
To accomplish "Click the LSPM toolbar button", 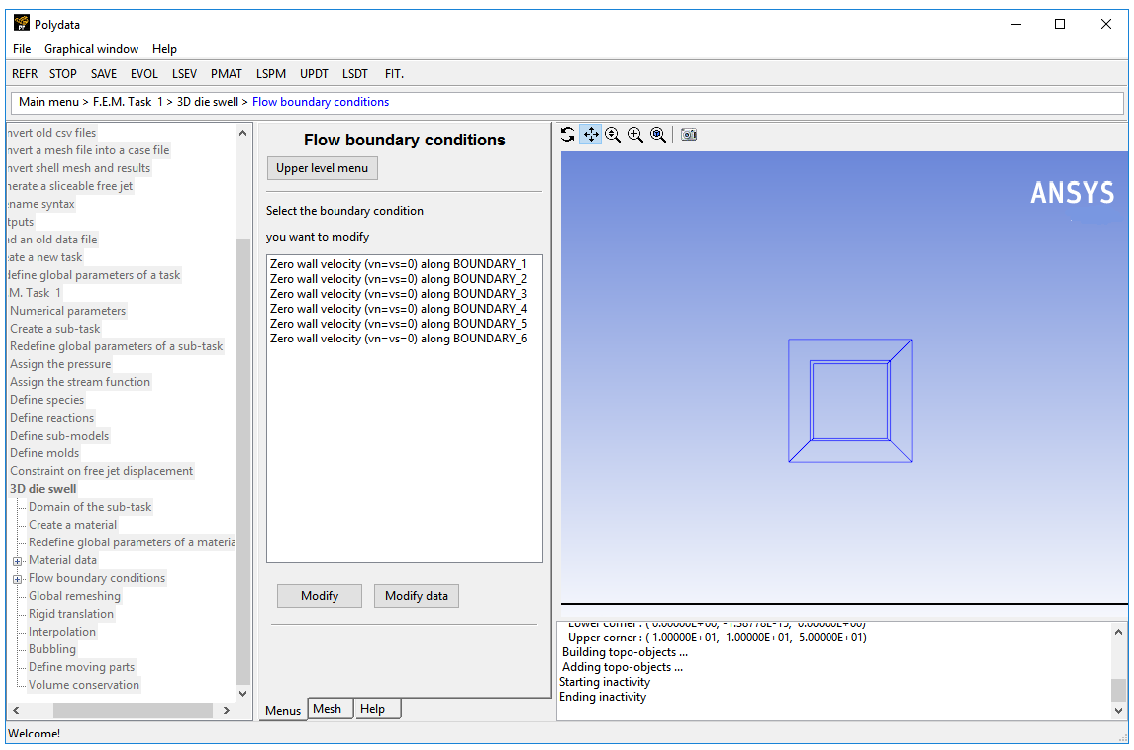I will (x=270, y=74).
